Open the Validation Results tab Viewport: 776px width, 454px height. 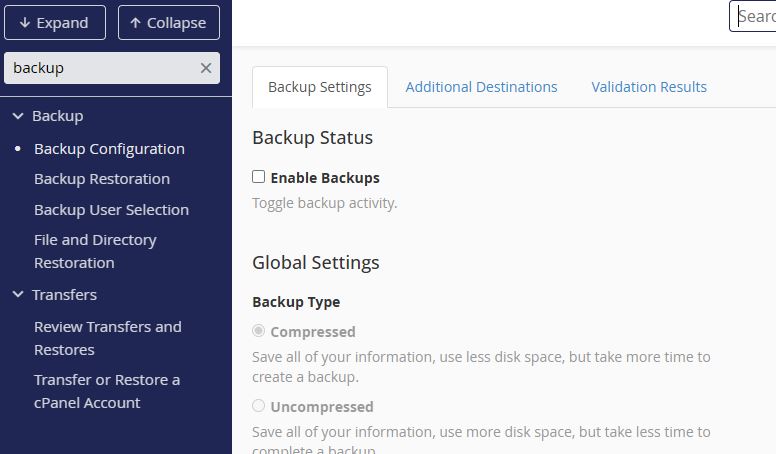coord(649,87)
